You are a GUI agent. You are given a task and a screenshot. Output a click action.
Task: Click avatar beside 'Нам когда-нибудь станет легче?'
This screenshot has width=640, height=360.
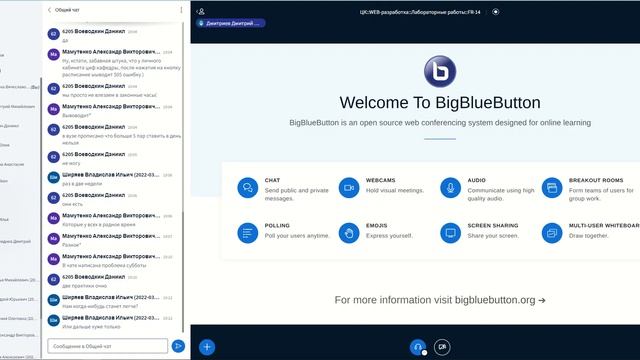pos(53,300)
